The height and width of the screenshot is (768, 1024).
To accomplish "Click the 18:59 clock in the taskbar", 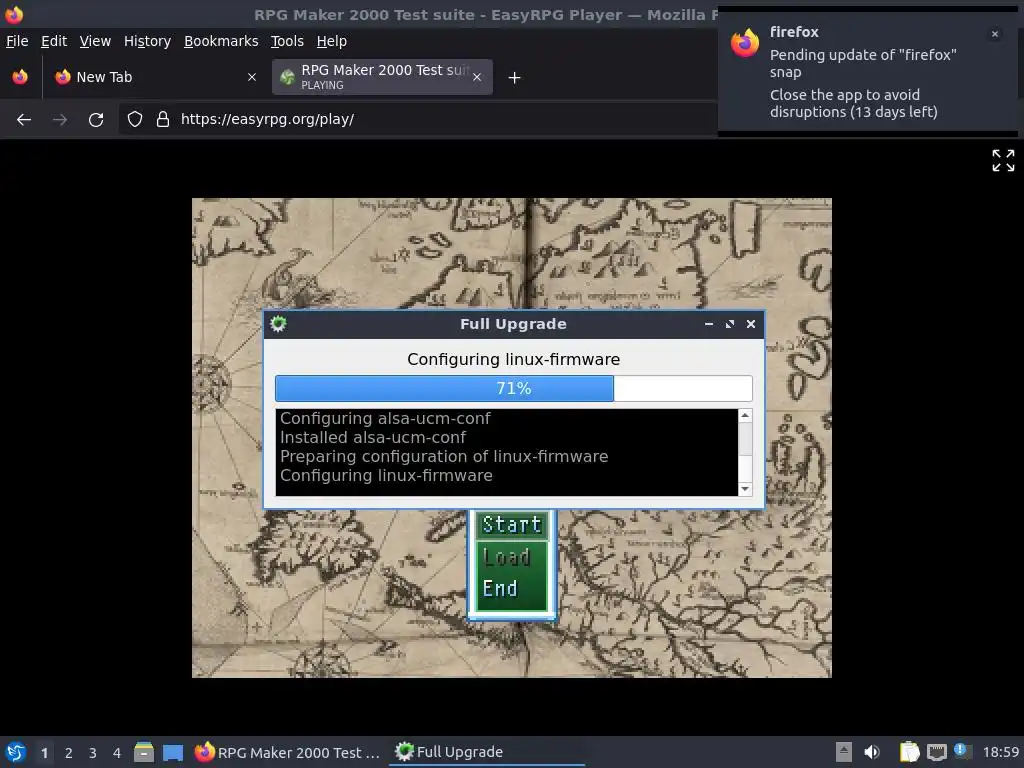I will (1000, 752).
